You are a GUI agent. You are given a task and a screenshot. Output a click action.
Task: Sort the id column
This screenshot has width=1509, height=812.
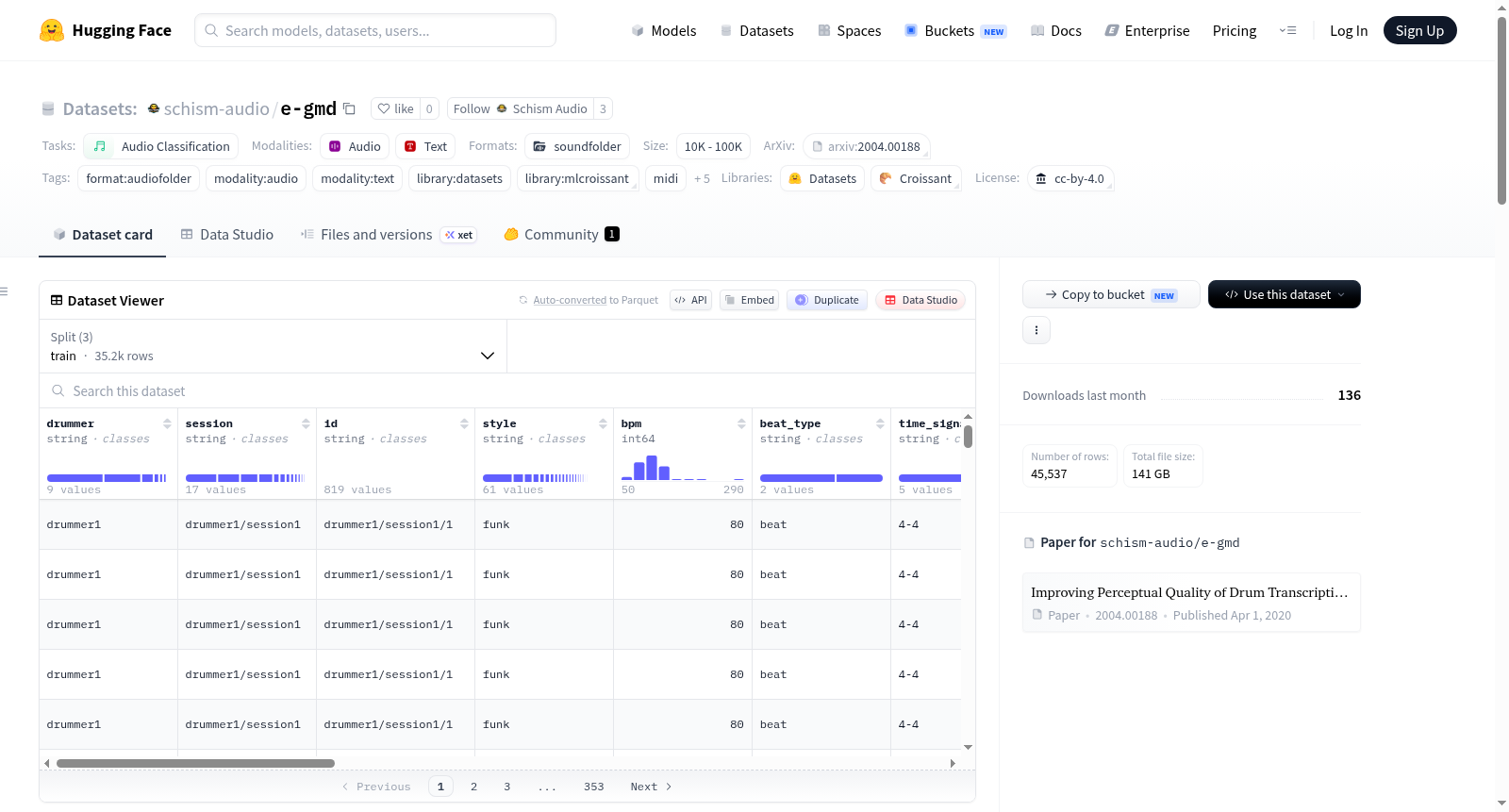464,423
